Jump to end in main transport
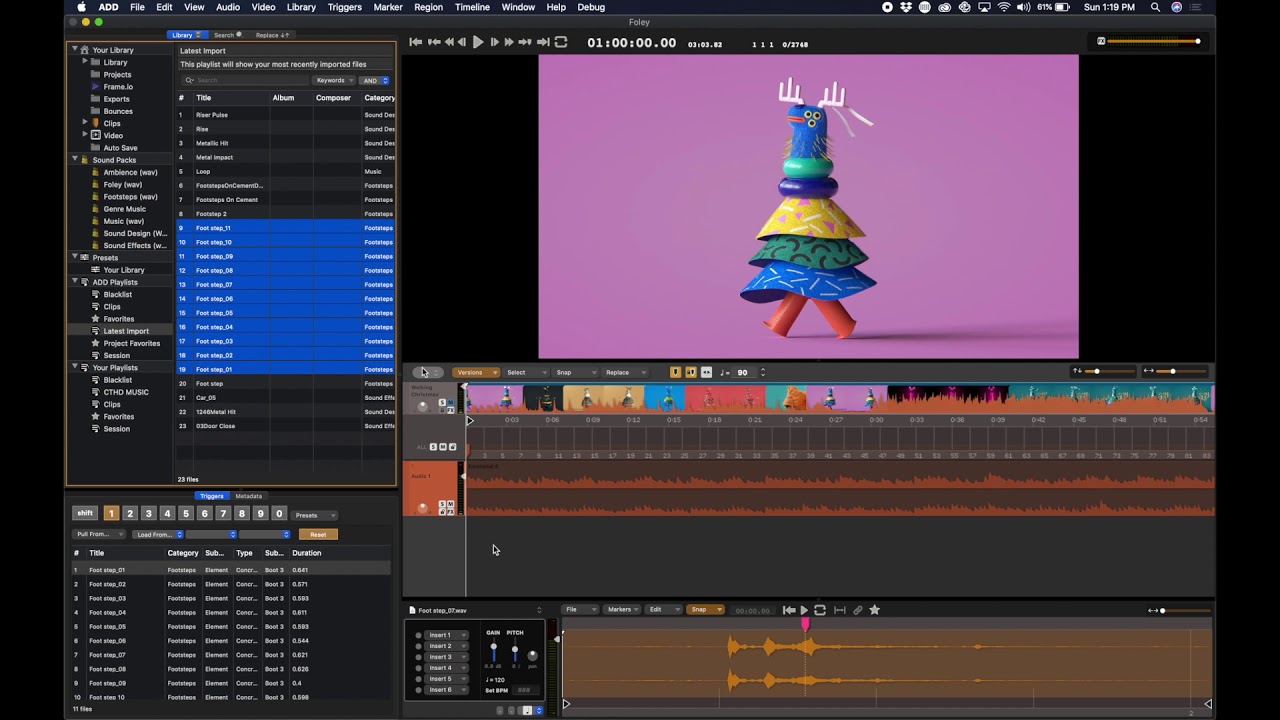The height and width of the screenshot is (720, 1280). coord(543,42)
